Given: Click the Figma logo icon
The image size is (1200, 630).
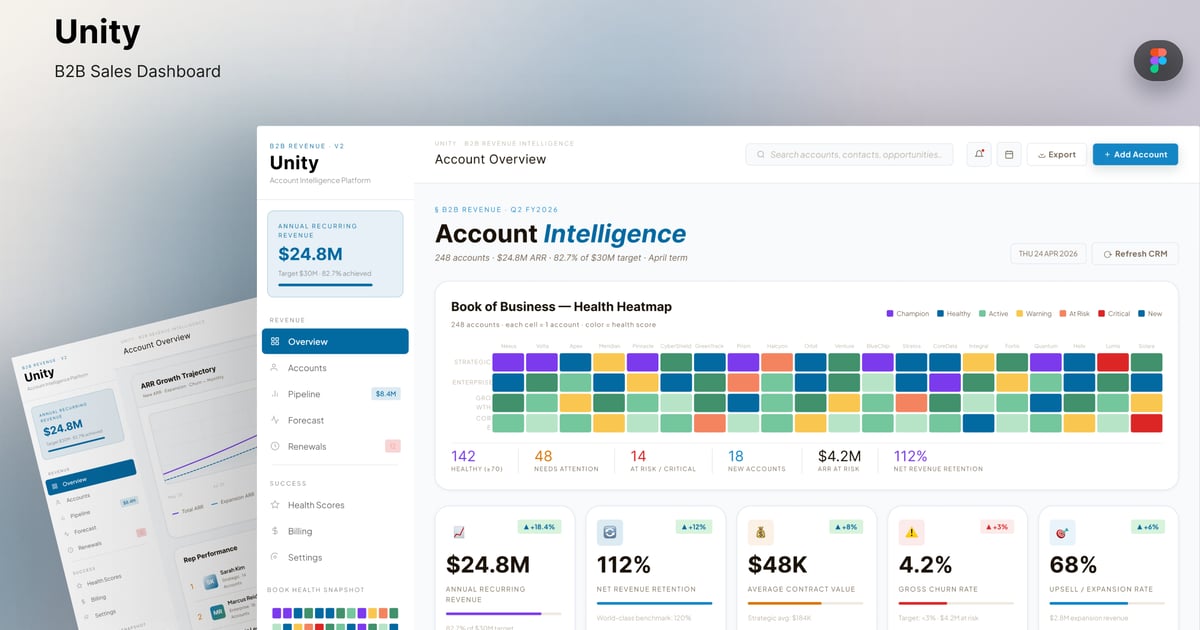Looking at the screenshot, I should coord(1158,60).
